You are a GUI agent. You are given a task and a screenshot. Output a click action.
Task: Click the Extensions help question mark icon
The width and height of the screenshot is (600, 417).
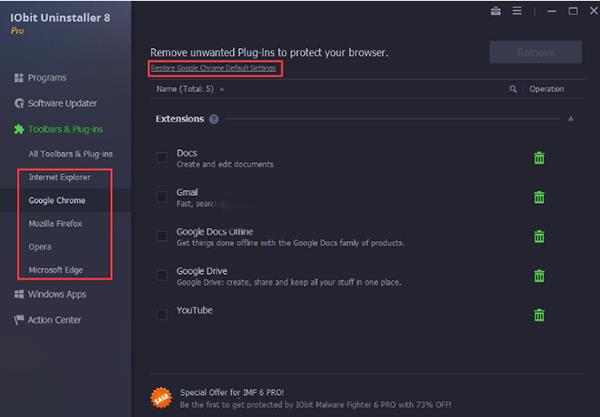[x=214, y=119]
